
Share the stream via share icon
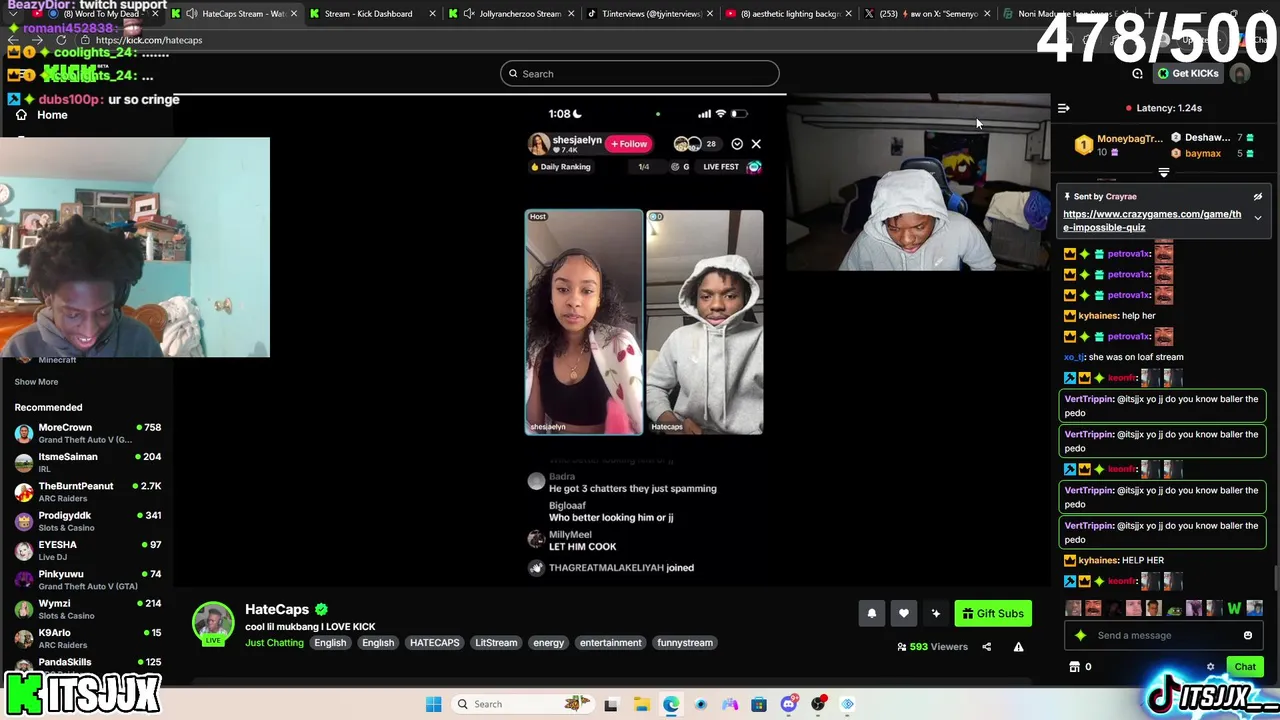[x=986, y=647]
